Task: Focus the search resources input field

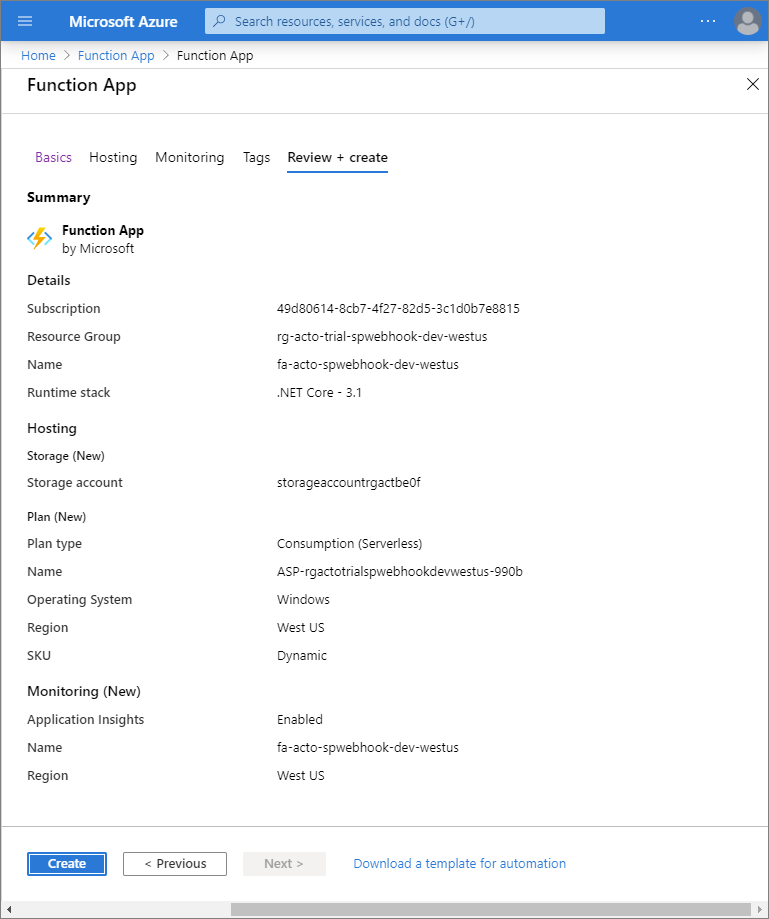Action: tap(405, 21)
